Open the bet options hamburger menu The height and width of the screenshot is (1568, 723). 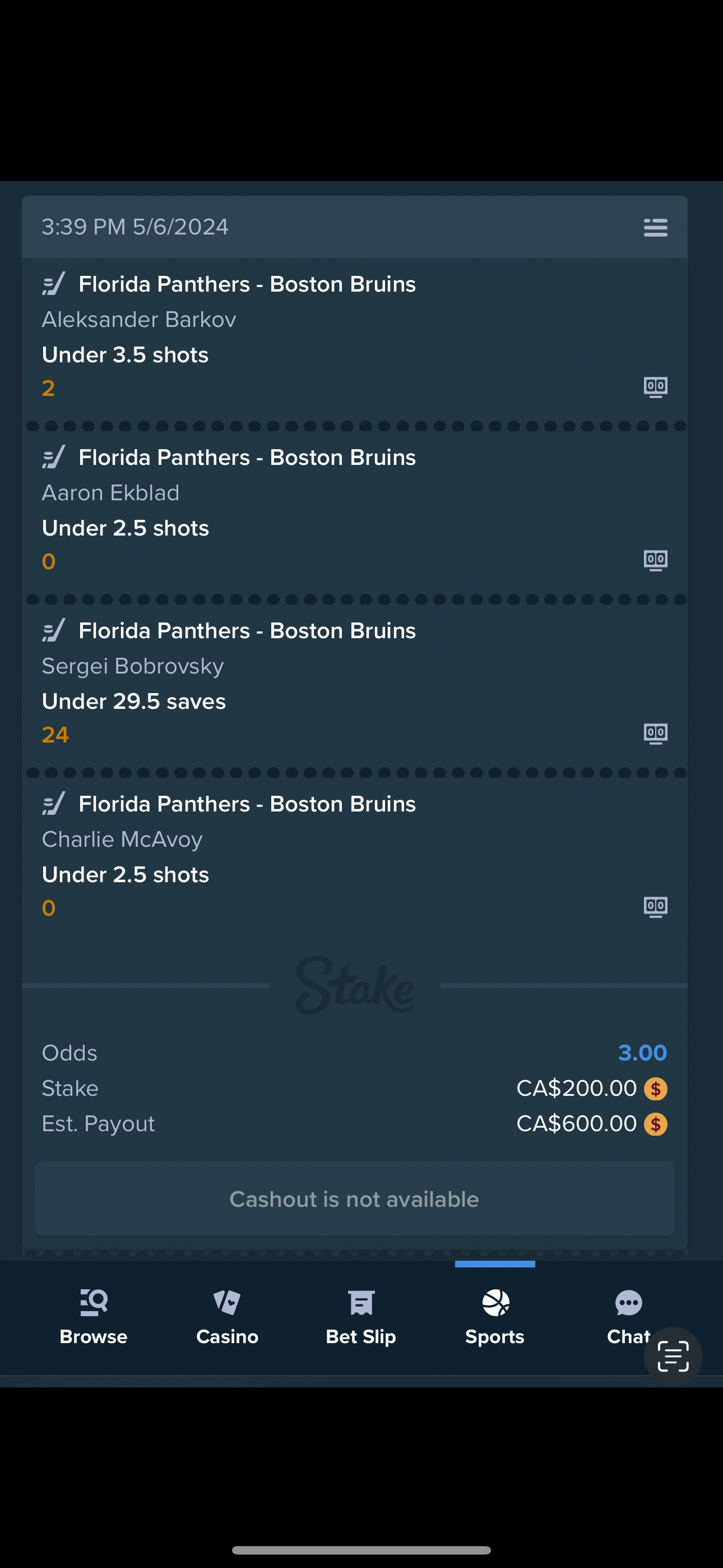(655, 228)
